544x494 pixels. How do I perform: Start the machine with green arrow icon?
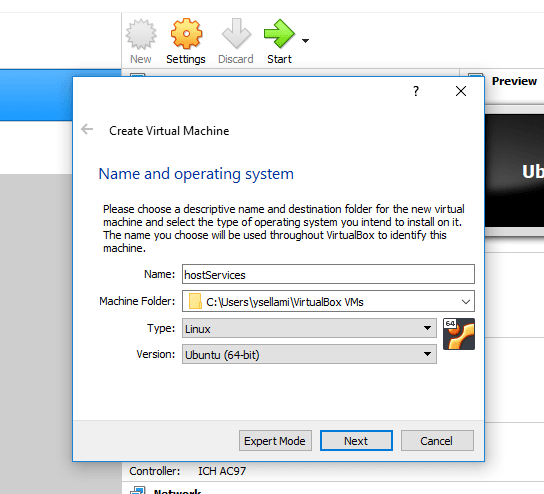click(x=279, y=34)
